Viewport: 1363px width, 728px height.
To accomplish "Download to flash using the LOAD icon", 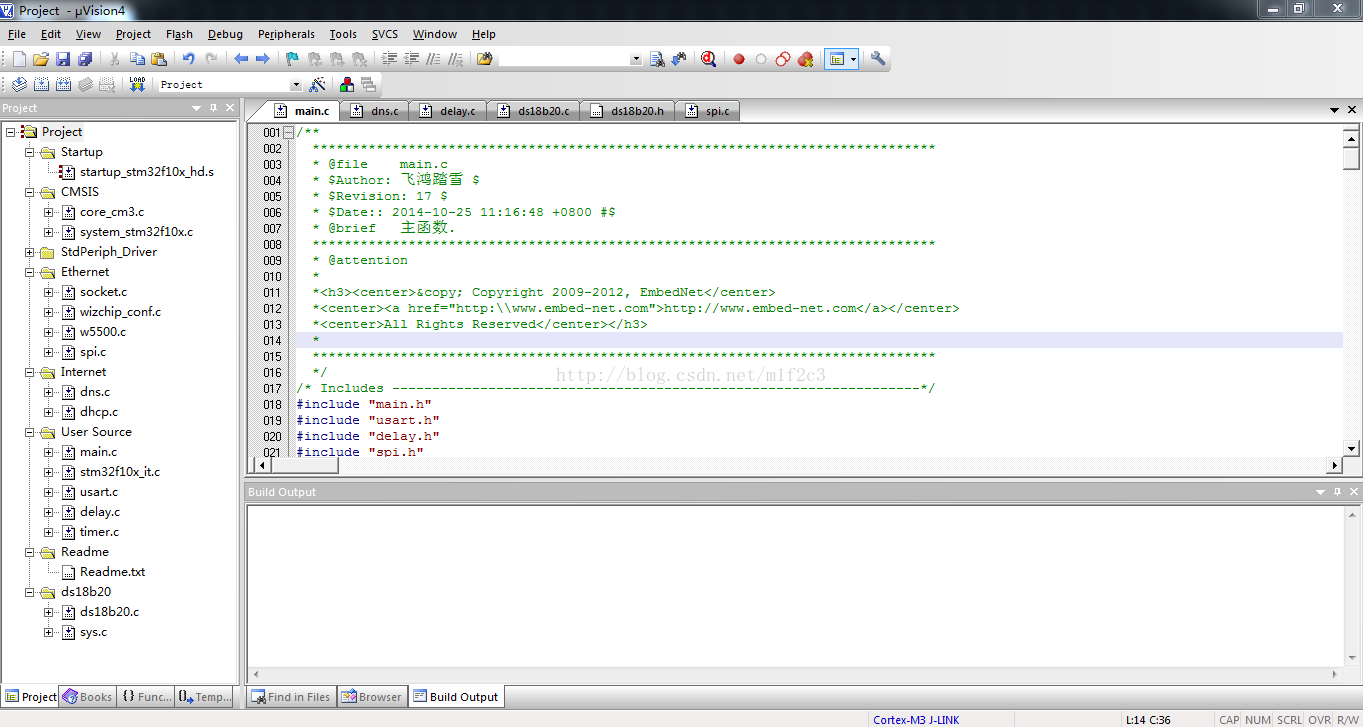I will coord(137,85).
